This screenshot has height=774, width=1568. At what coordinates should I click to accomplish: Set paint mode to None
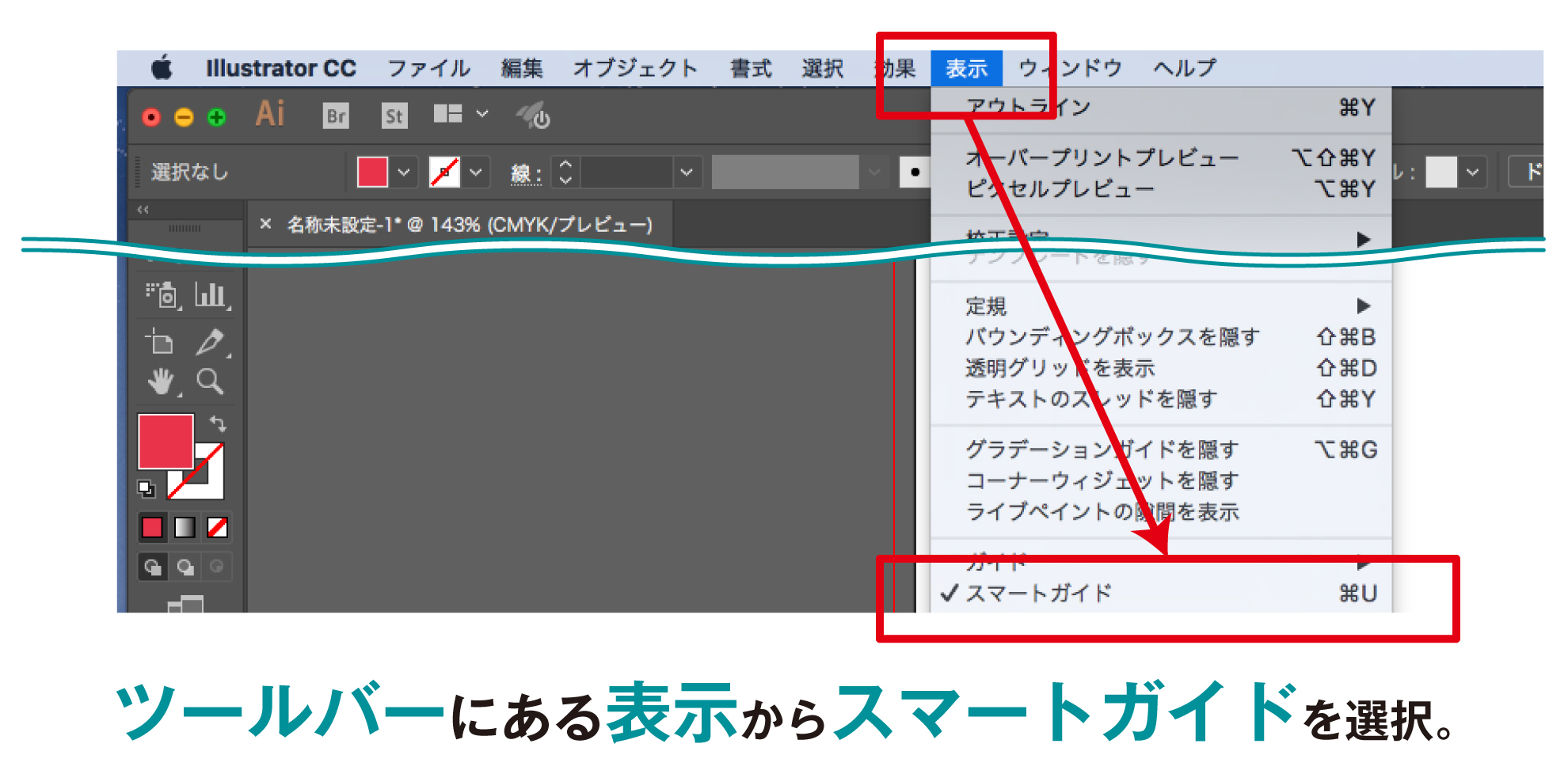[217, 527]
